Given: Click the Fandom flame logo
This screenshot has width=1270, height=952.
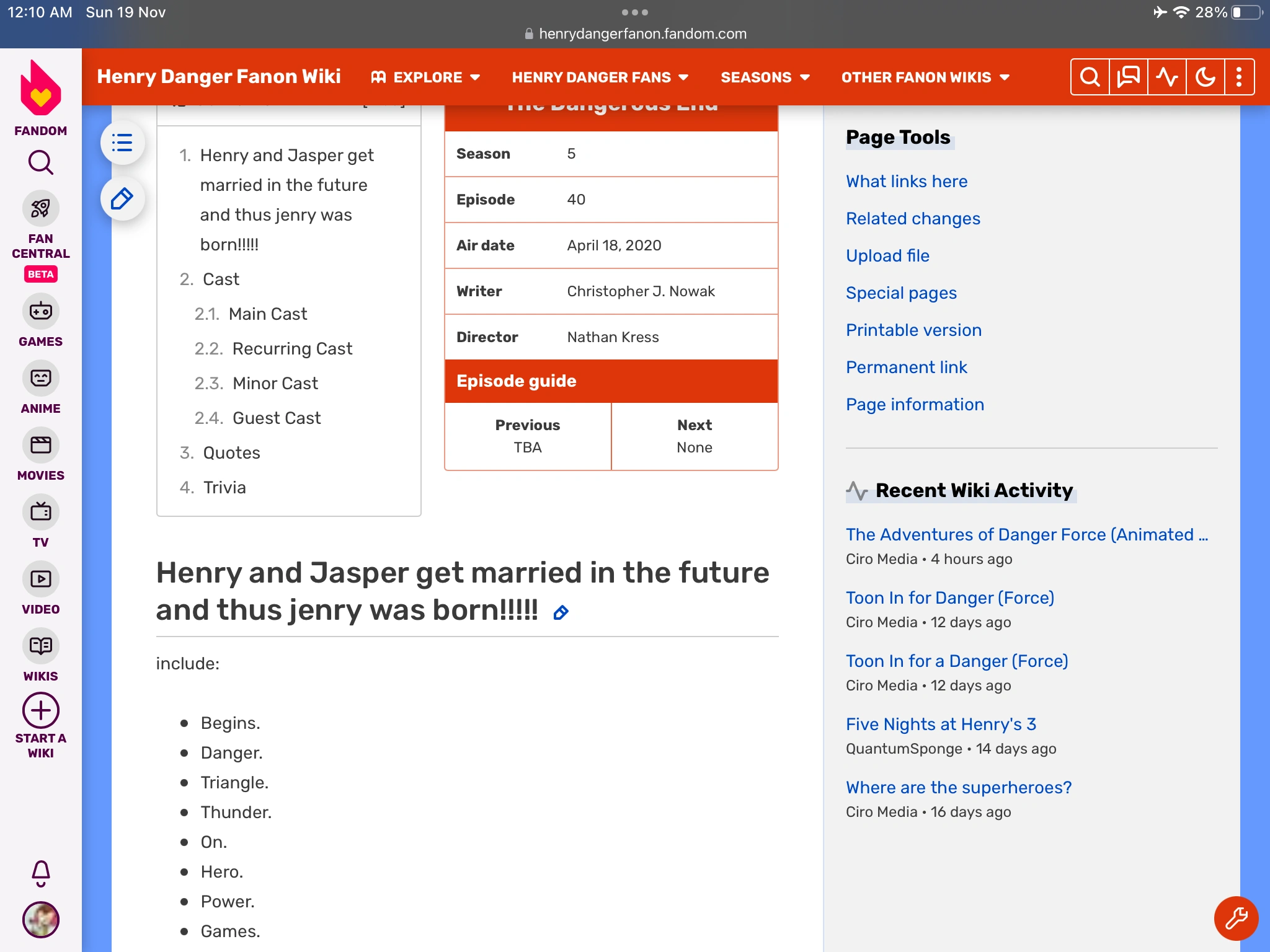Looking at the screenshot, I should point(41,89).
